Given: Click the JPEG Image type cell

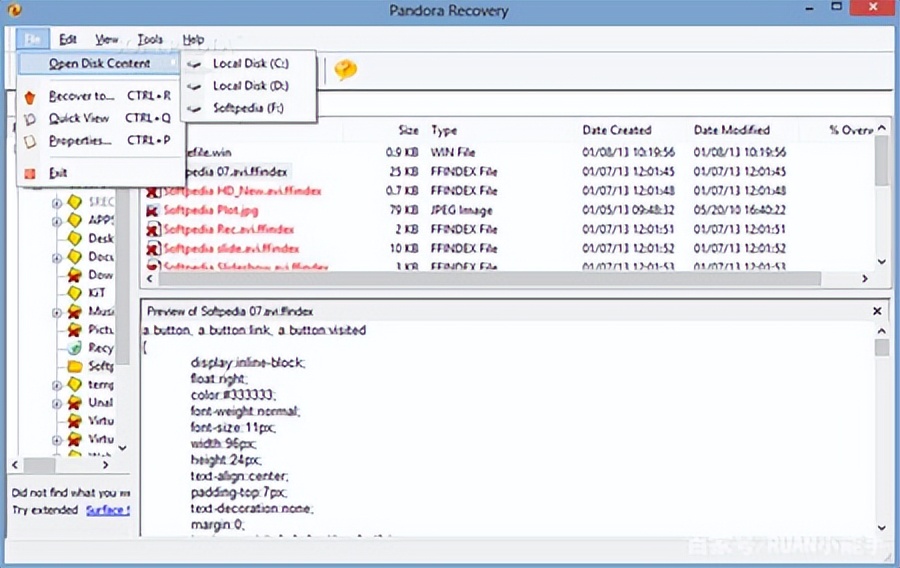Looking at the screenshot, I should pyautogui.click(x=461, y=211).
